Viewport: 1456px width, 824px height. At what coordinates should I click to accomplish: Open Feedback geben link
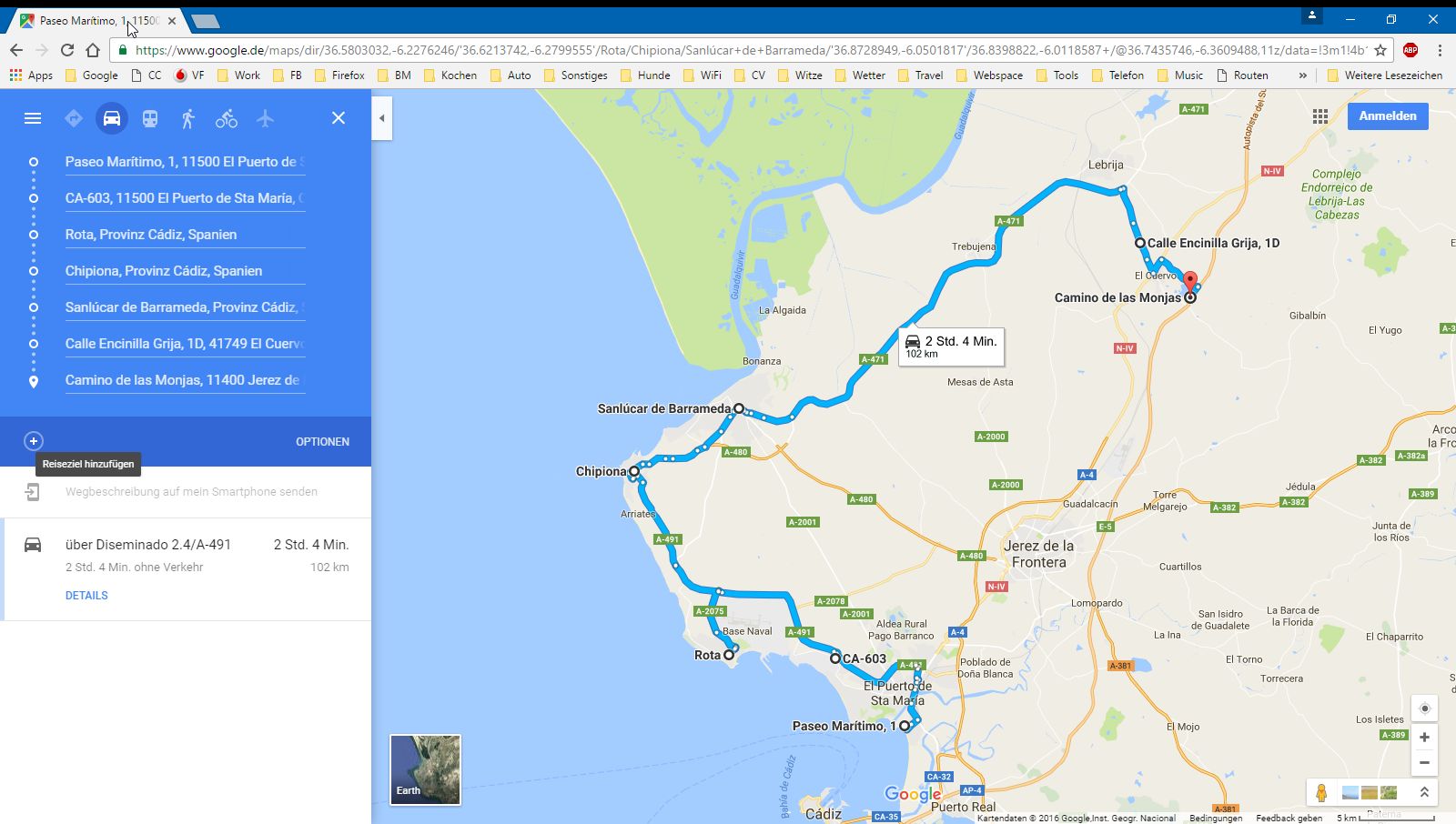pos(1289,819)
